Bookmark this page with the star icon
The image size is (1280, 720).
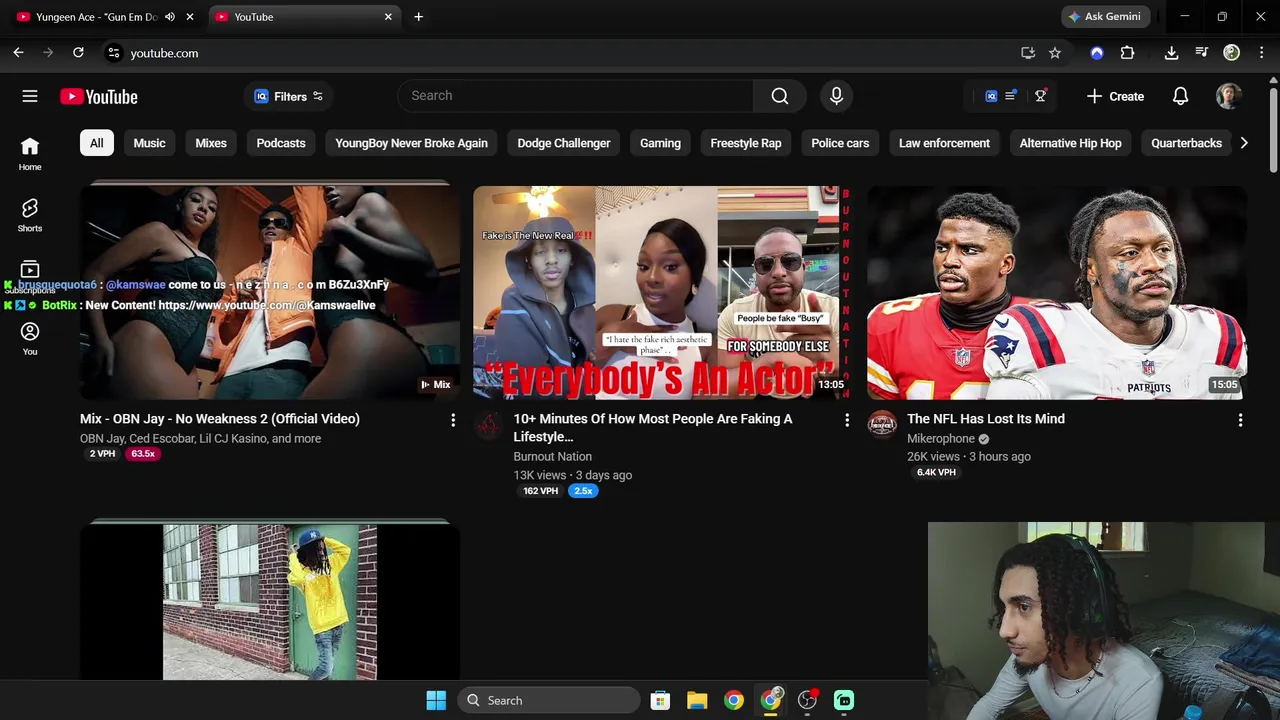pyautogui.click(x=1055, y=53)
